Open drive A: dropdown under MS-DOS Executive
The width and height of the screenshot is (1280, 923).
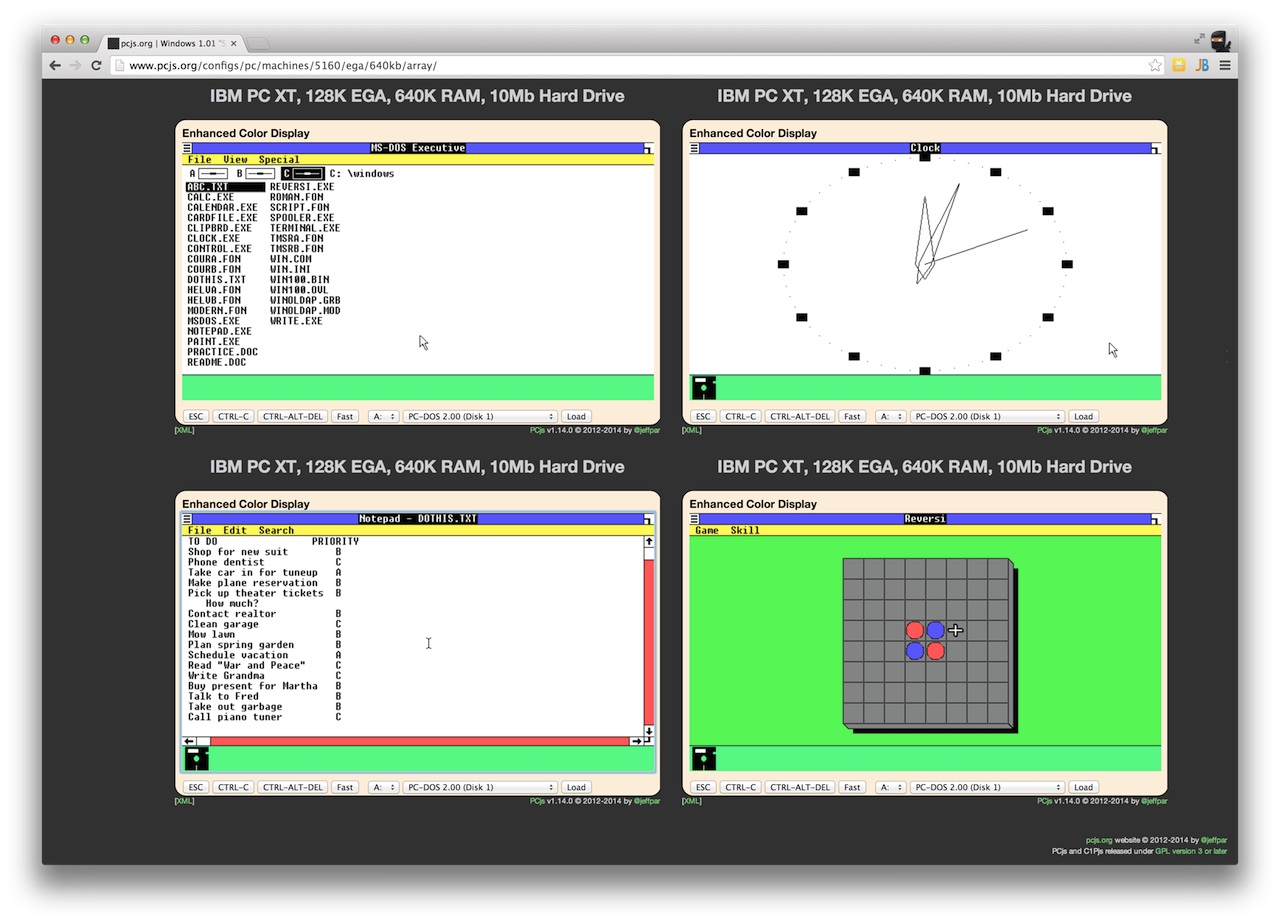pos(383,417)
